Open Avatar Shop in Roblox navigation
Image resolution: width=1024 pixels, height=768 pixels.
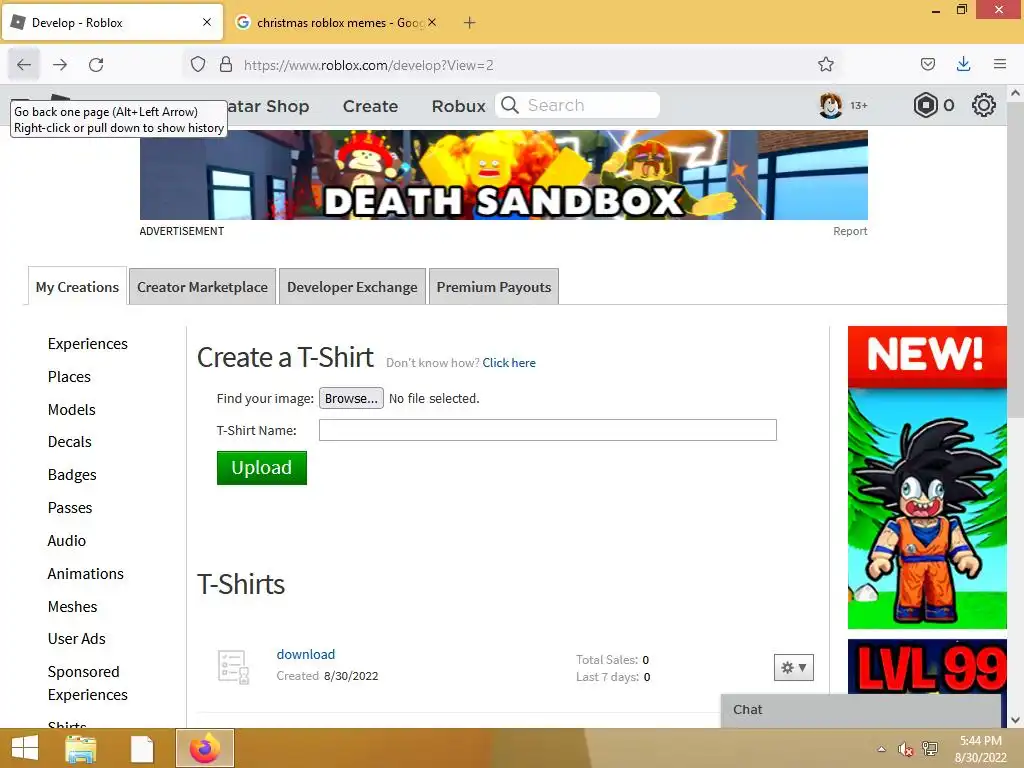point(268,106)
